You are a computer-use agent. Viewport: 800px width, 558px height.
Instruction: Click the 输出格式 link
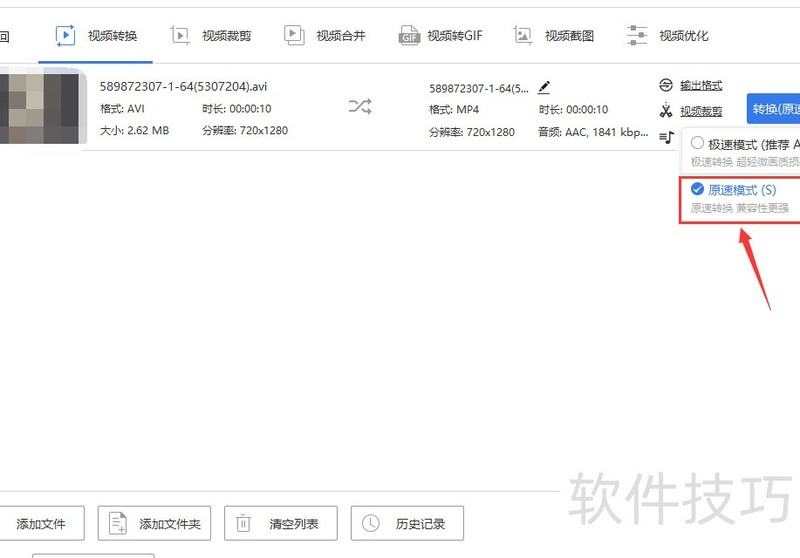[x=701, y=86]
